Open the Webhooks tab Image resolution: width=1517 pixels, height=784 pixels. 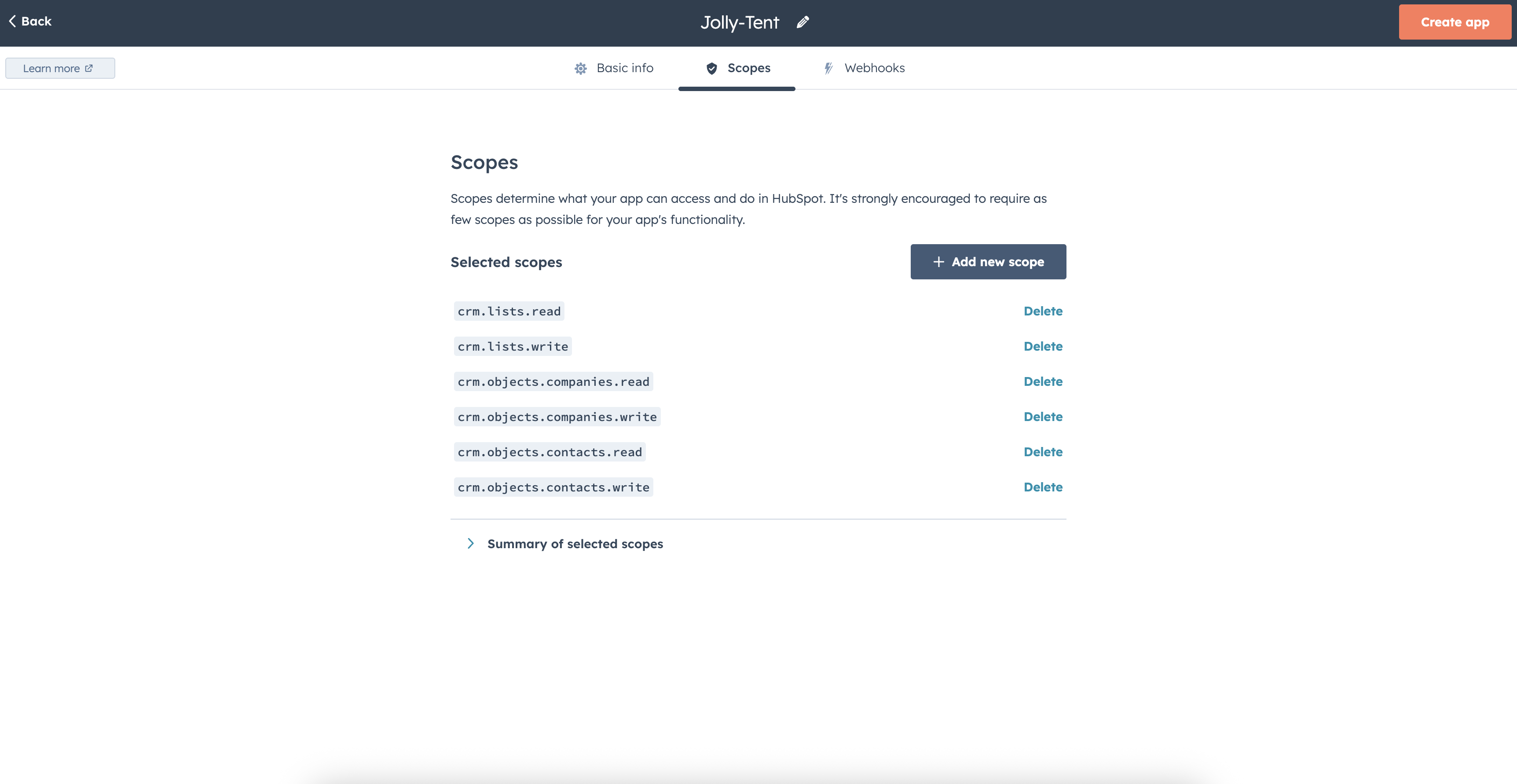point(874,68)
